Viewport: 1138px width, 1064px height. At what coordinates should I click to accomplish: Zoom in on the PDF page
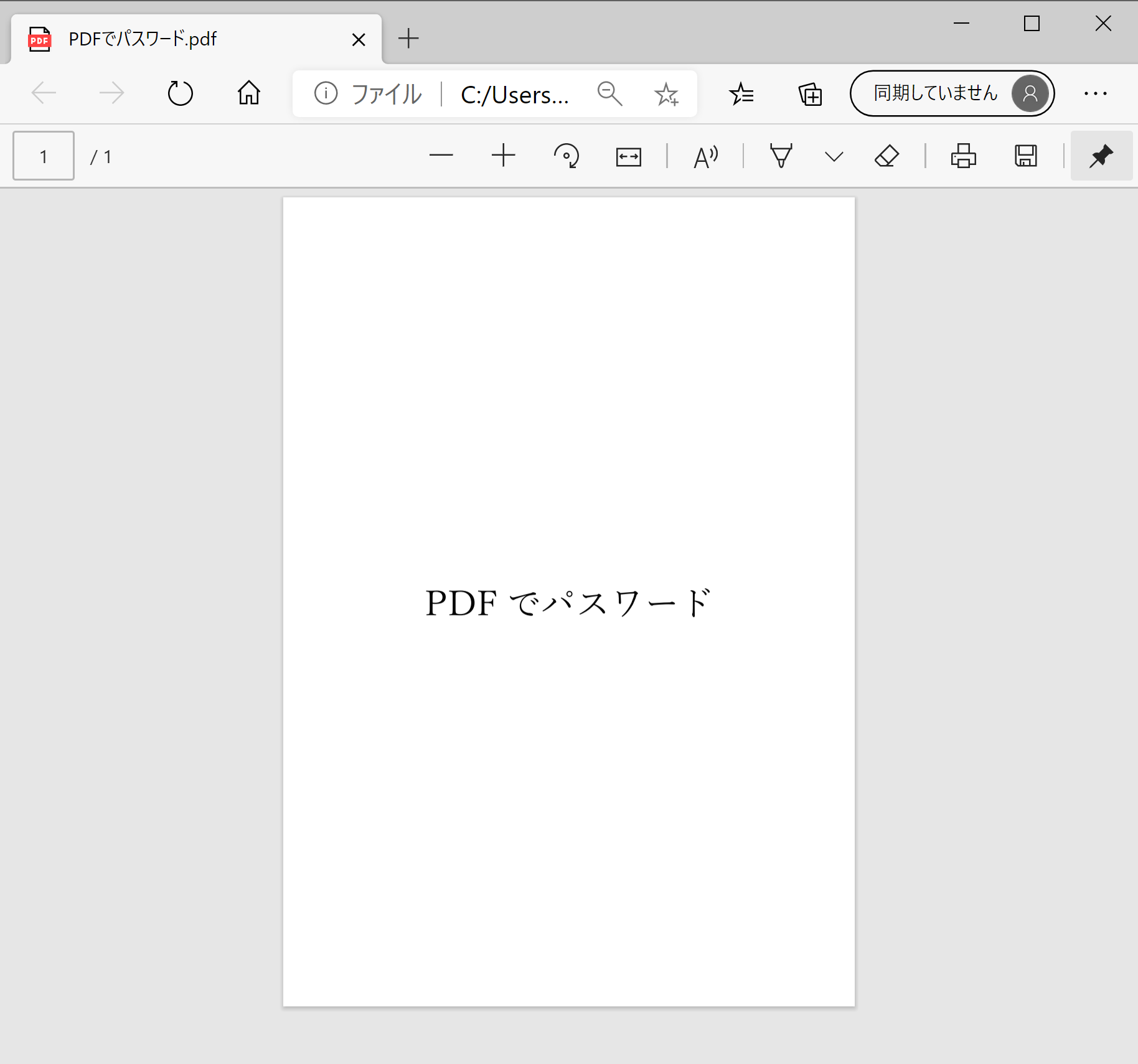(504, 156)
